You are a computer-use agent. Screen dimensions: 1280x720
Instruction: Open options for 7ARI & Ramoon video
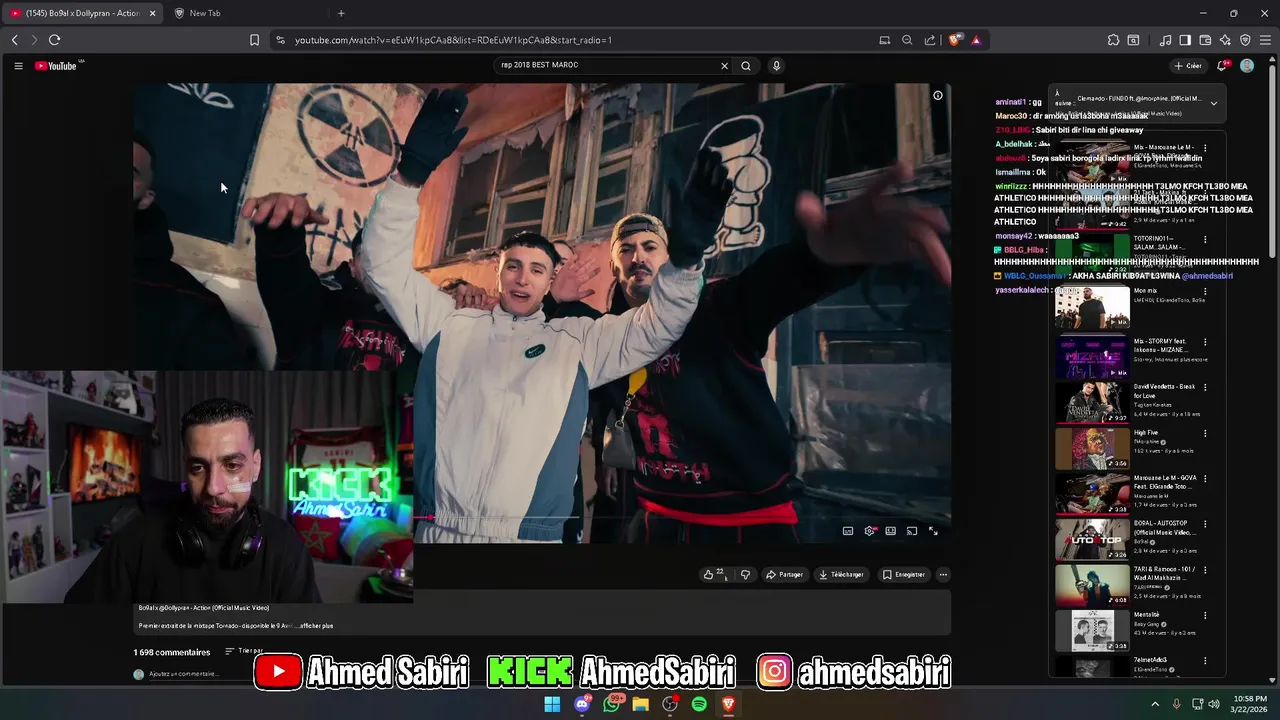(x=1205, y=570)
